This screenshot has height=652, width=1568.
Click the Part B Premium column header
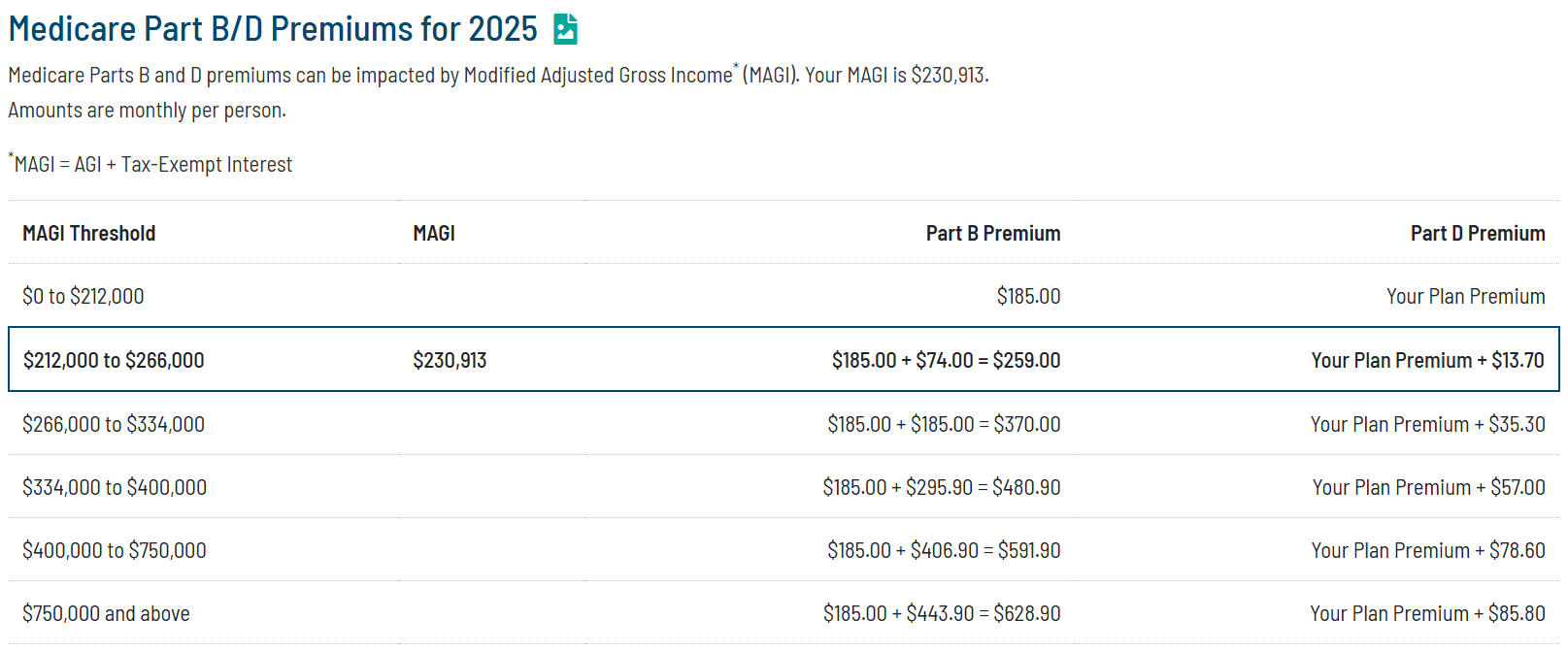[x=993, y=233]
